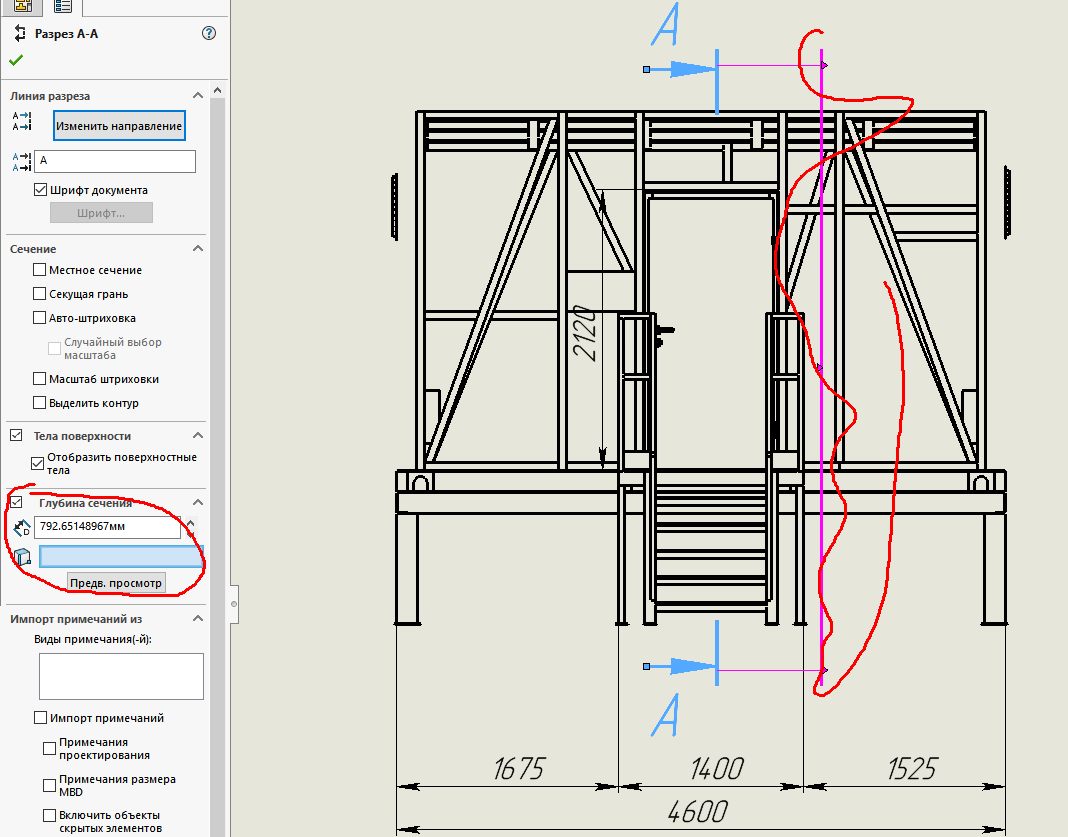Click the section view icon beside Разрез A-A
This screenshot has height=837, width=1068.
(18, 33)
